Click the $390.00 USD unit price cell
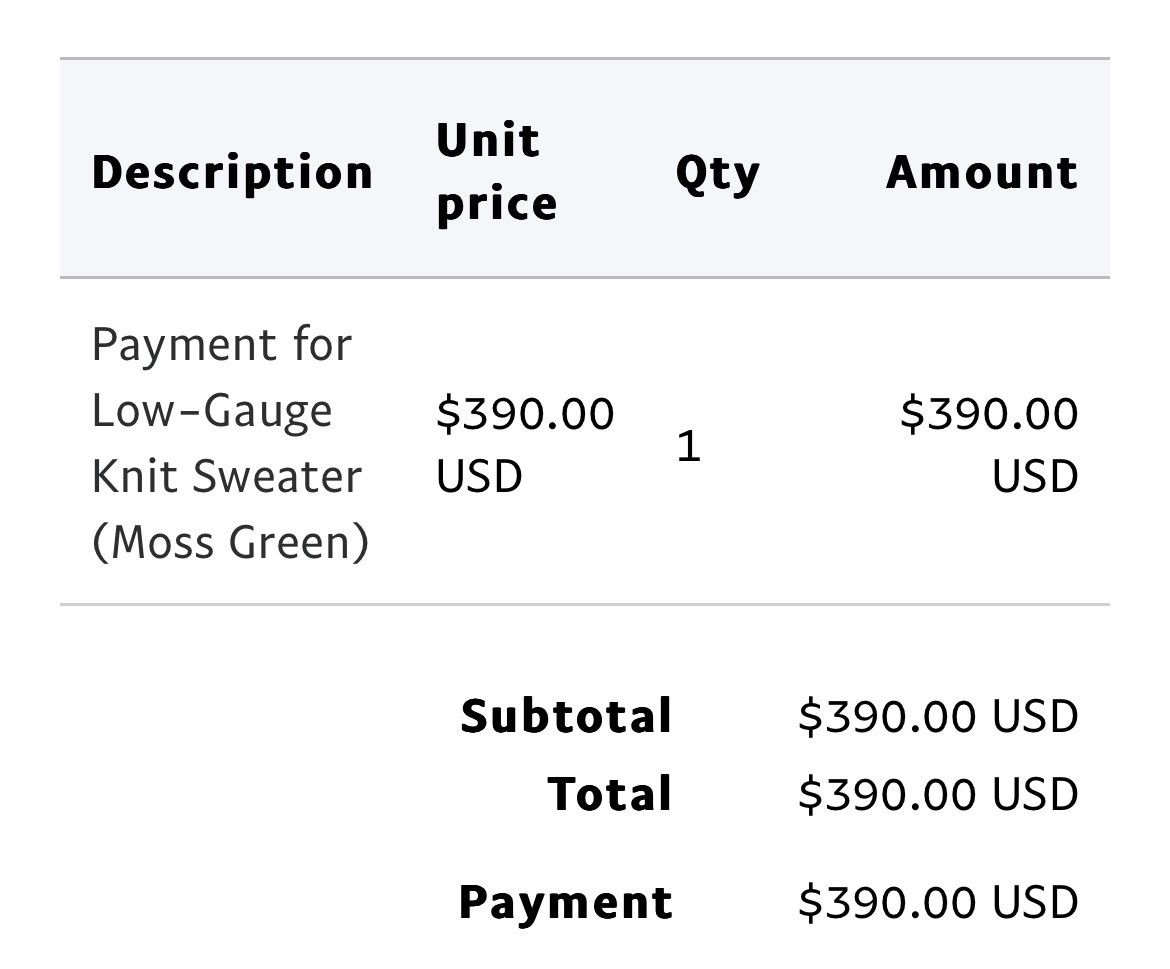The image size is (1170, 969). pyautogui.click(x=525, y=445)
